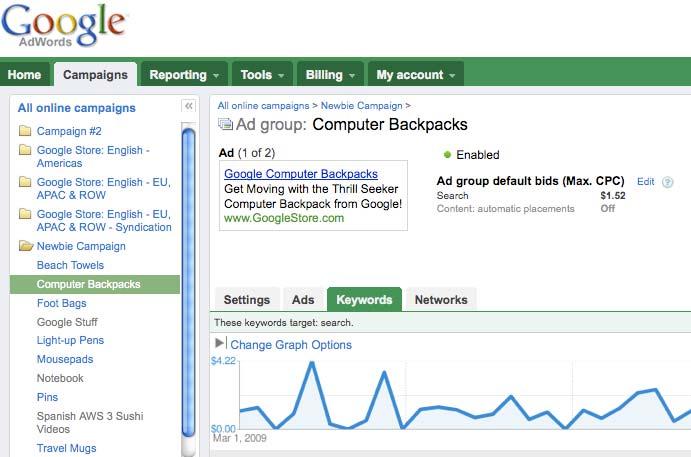Click the ad group icon beside title
This screenshot has width=691, height=457.
point(225,125)
